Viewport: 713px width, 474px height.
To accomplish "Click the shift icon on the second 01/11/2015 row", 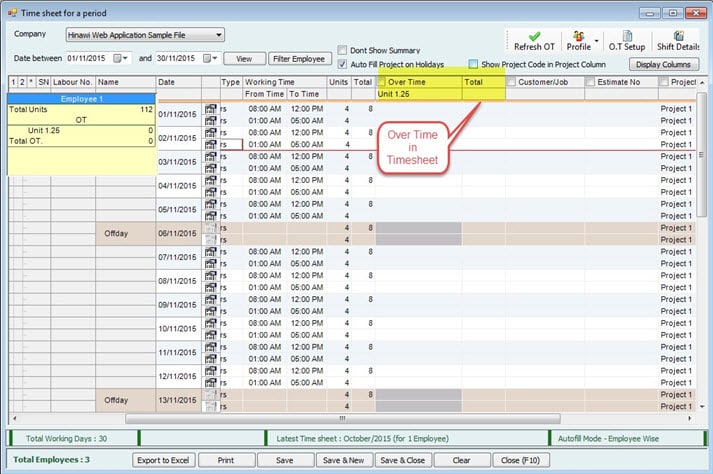I will point(211,121).
